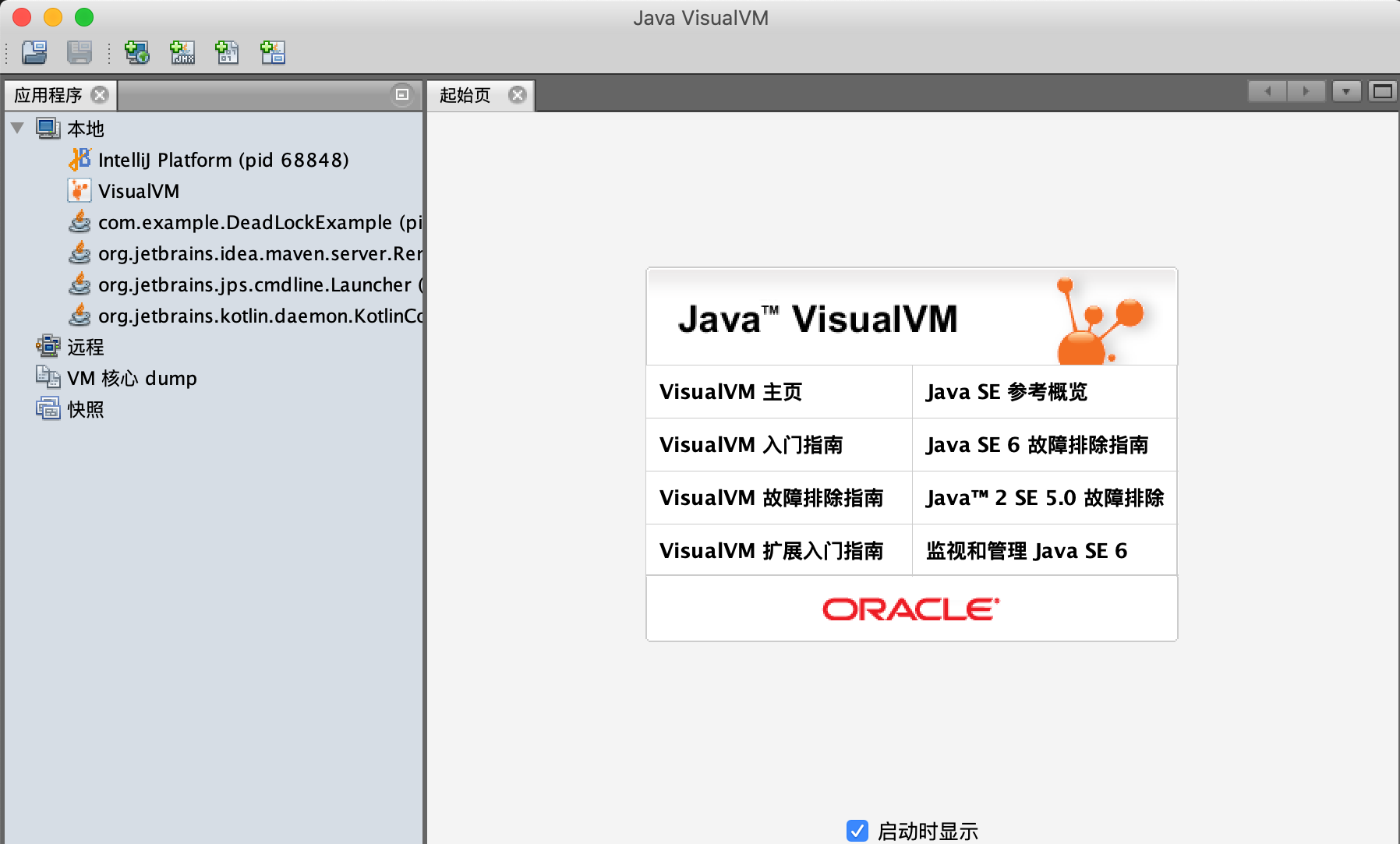Toggle the 启动时显示 checkbox
The height and width of the screenshot is (844, 1400).
(857, 831)
